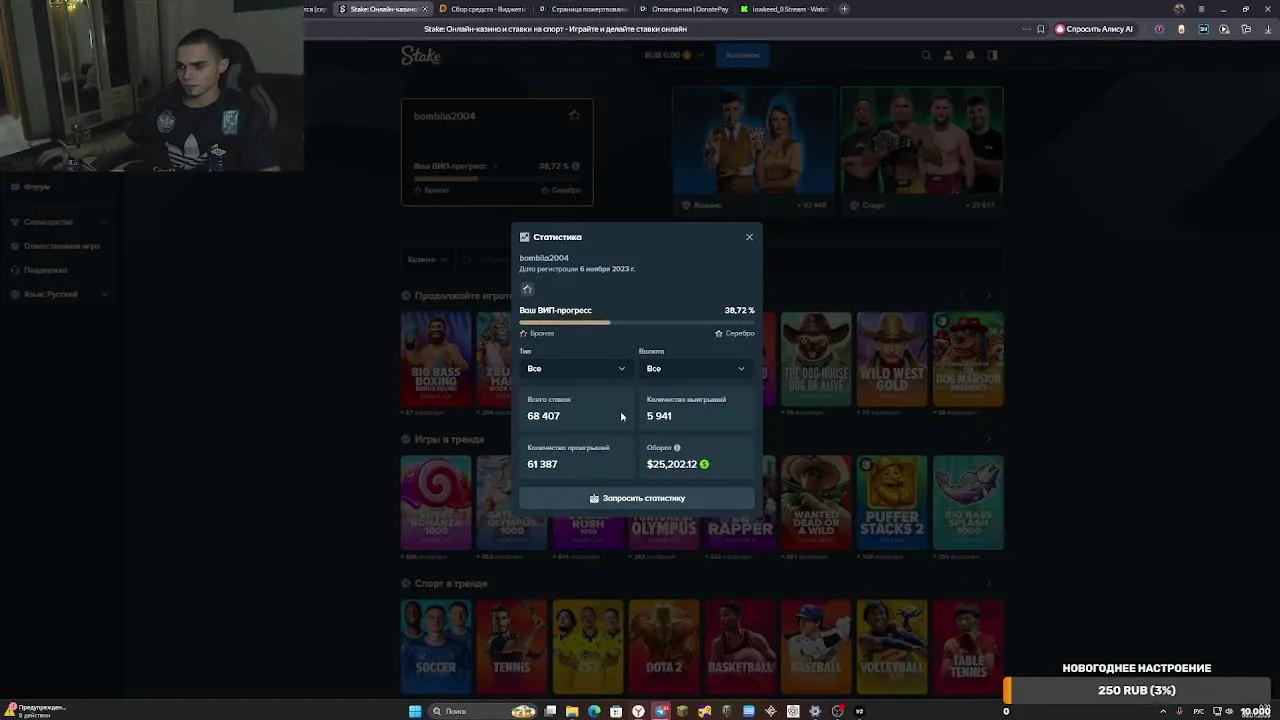Click Спросить Алису AI button
Screen dimensions: 1280x720
point(1094,29)
